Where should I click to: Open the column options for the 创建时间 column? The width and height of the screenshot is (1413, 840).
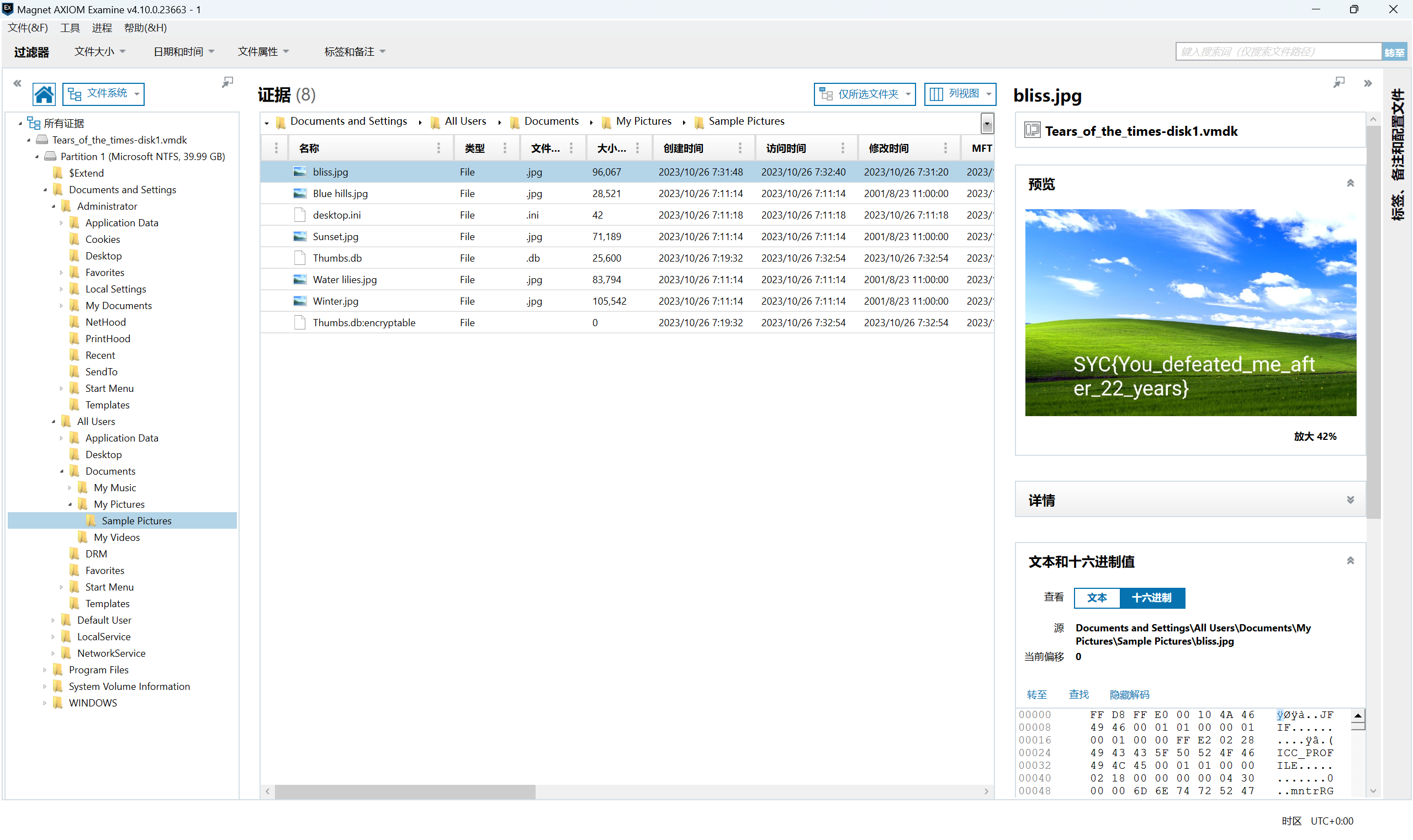(740, 148)
